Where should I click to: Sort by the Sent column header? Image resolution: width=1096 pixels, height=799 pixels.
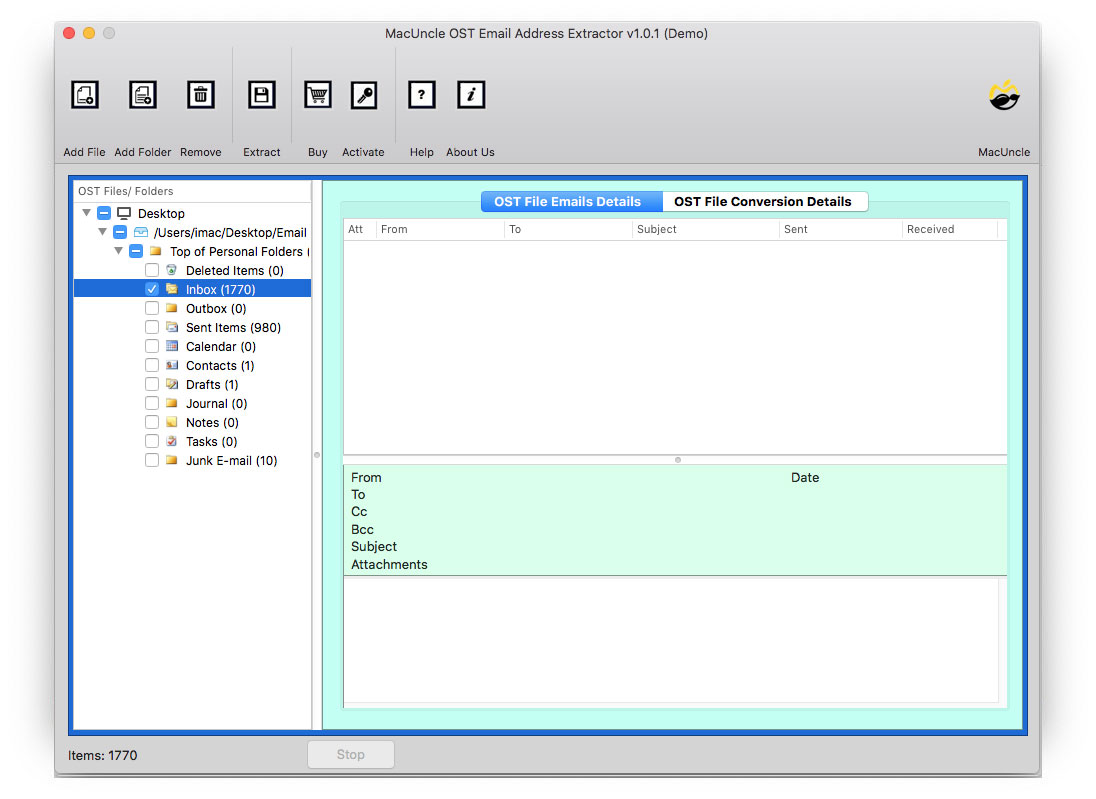[x=841, y=229]
